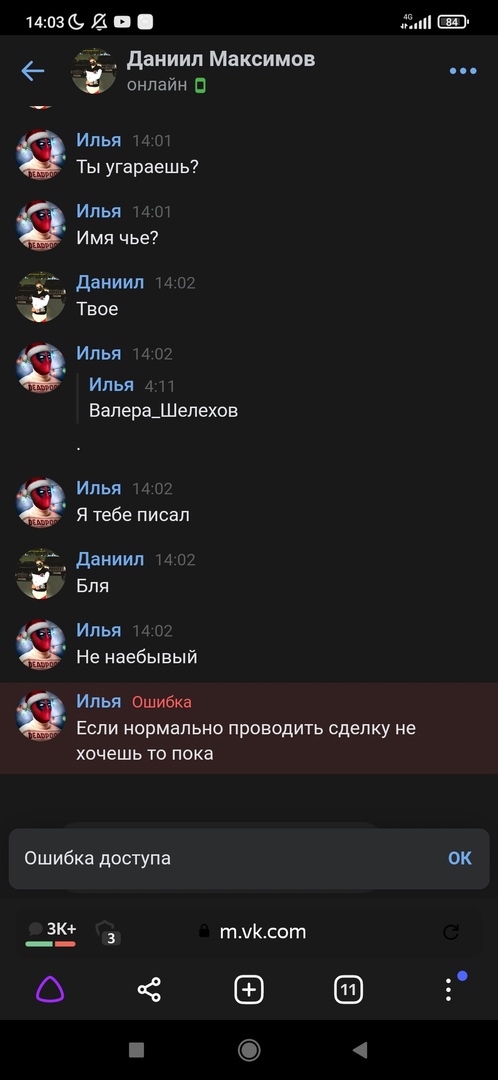Tap Android home navigation circle button

coord(249,1050)
